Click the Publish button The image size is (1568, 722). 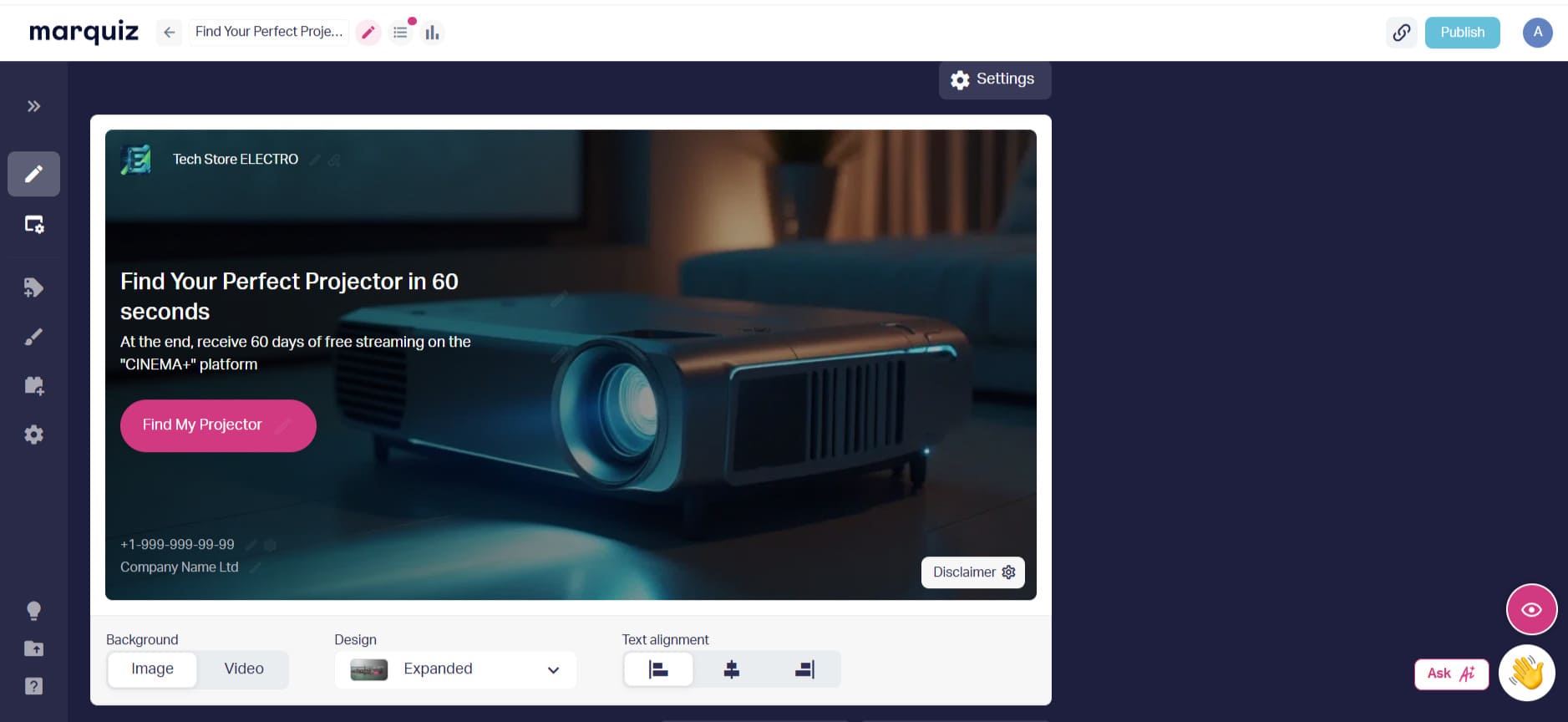(x=1462, y=33)
